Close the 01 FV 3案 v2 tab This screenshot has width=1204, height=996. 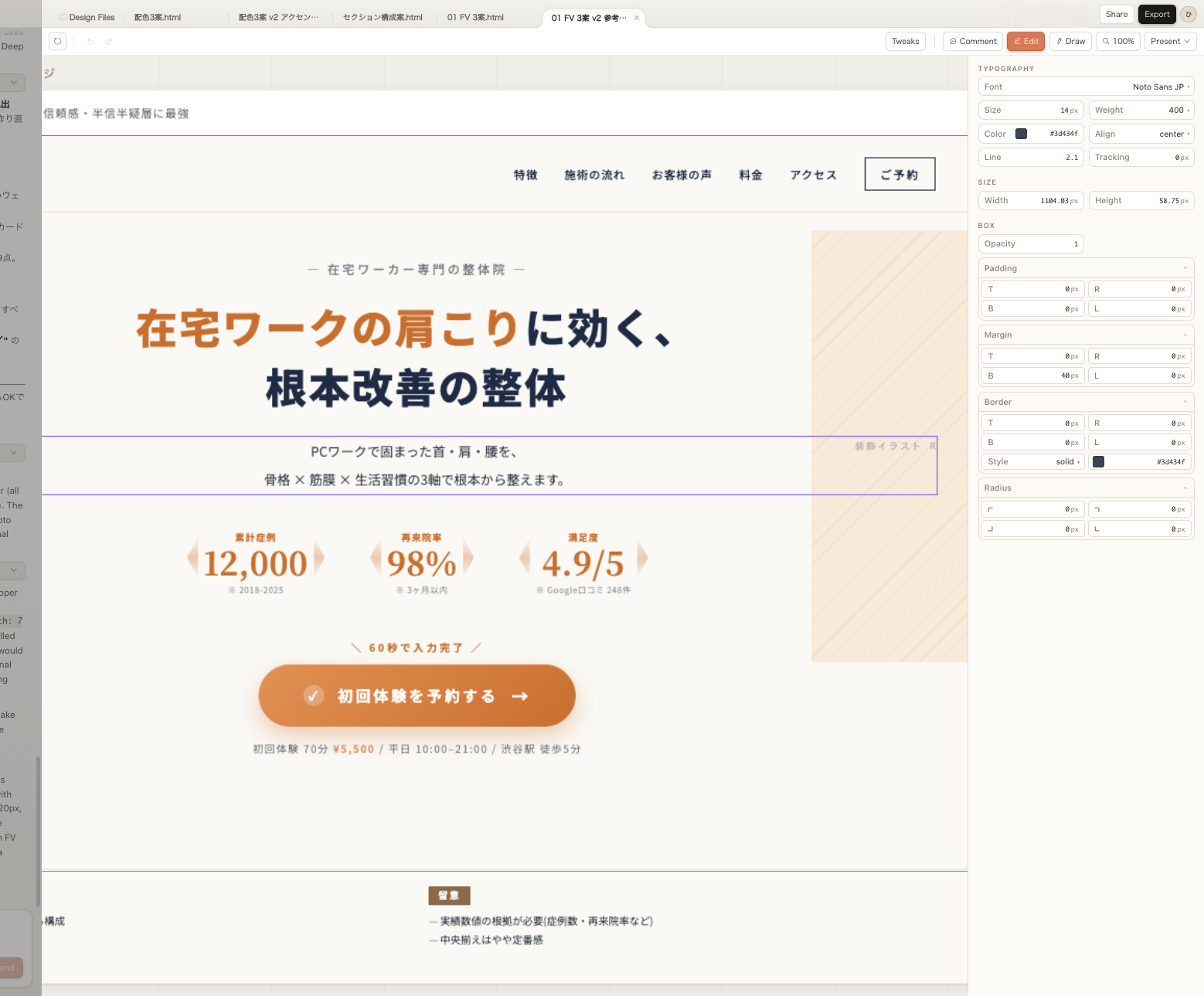click(637, 17)
